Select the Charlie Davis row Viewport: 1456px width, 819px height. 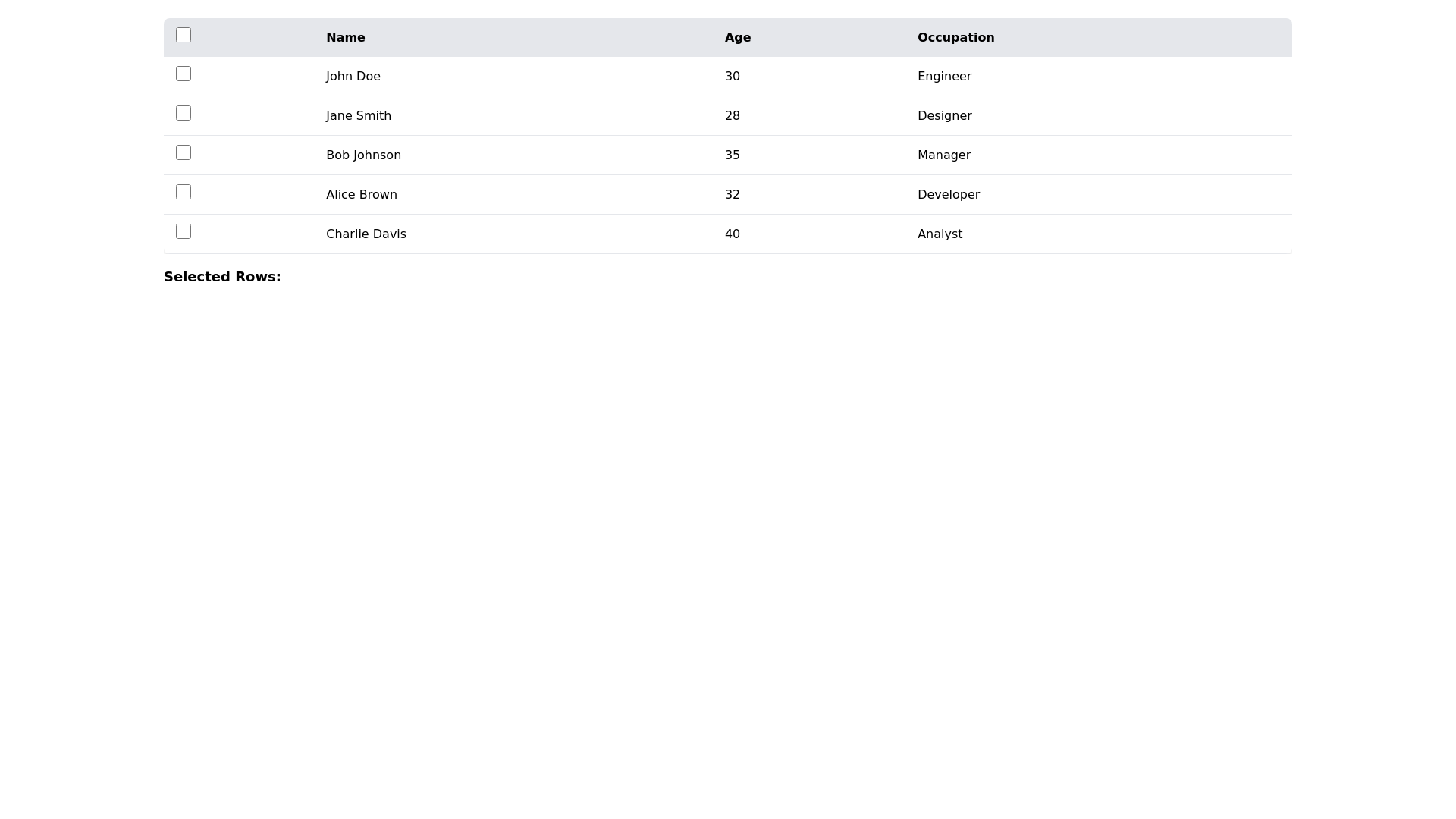[x=366, y=234]
